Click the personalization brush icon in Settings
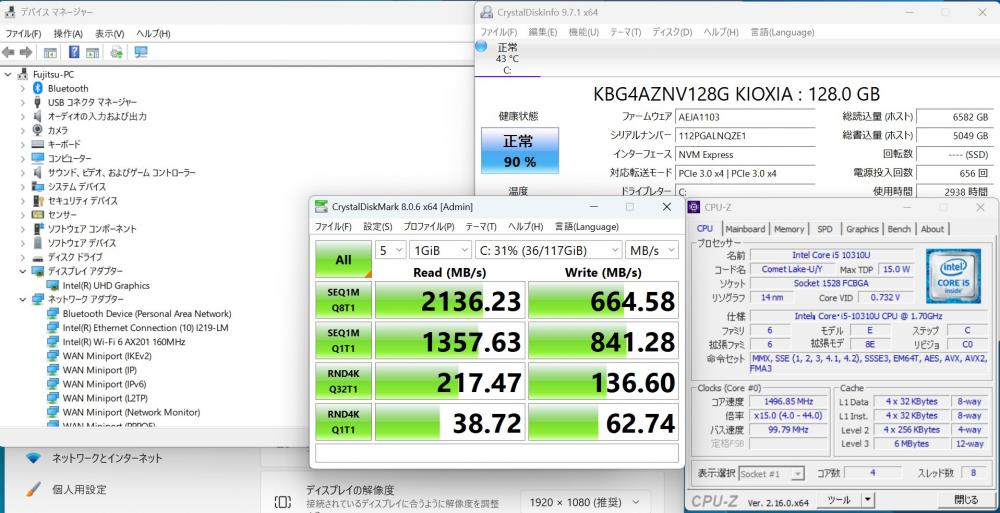 pyautogui.click(x=33, y=489)
